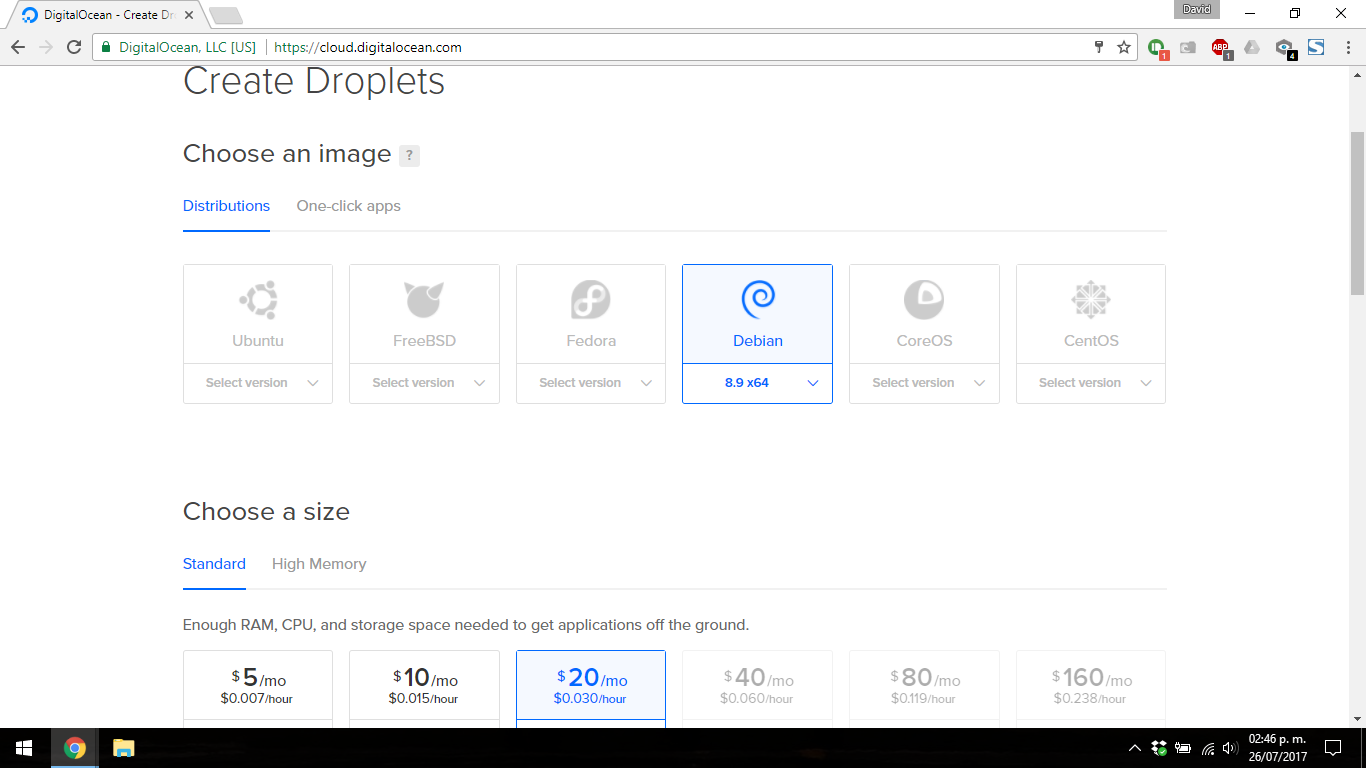The width and height of the screenshot is (1366, 768).
Task: Click the David profile button
Action: pos(1196,10)
